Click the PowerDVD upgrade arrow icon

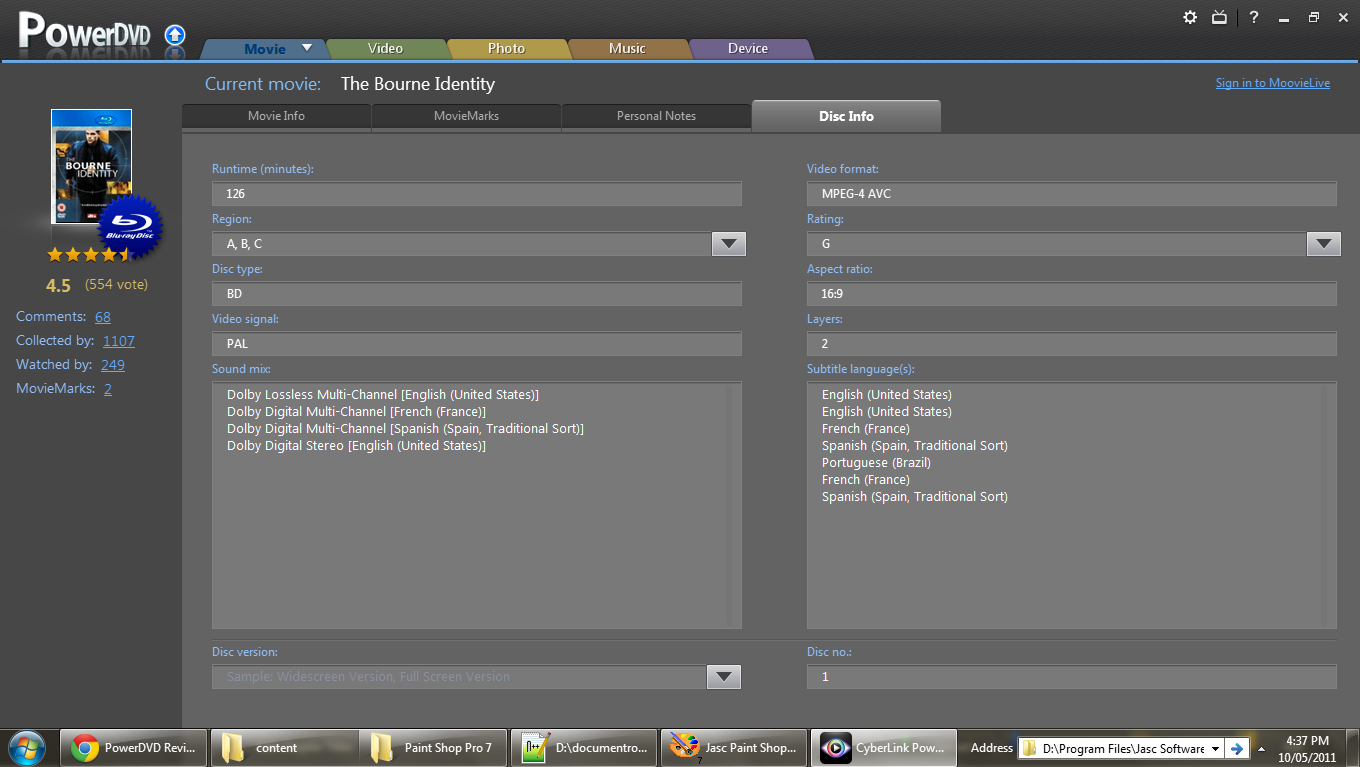coord(175,35)
